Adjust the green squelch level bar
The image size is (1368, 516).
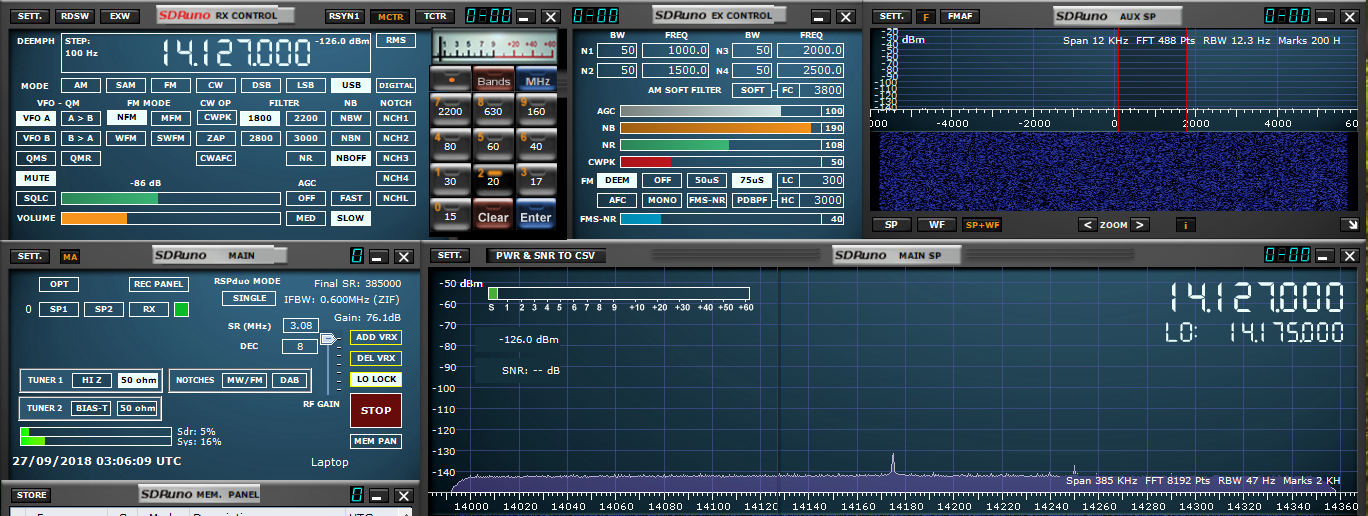click(x=170, y=198)
